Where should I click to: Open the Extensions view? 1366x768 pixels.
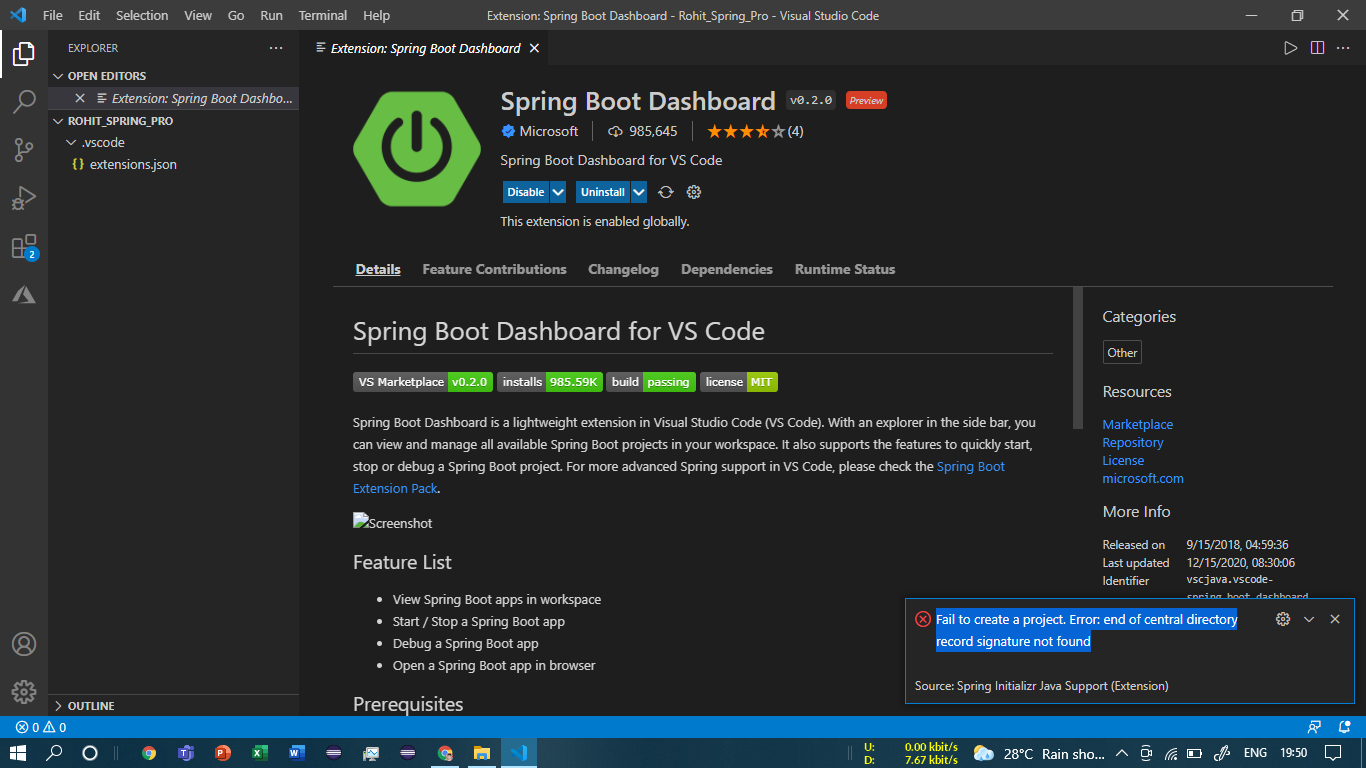24,247
